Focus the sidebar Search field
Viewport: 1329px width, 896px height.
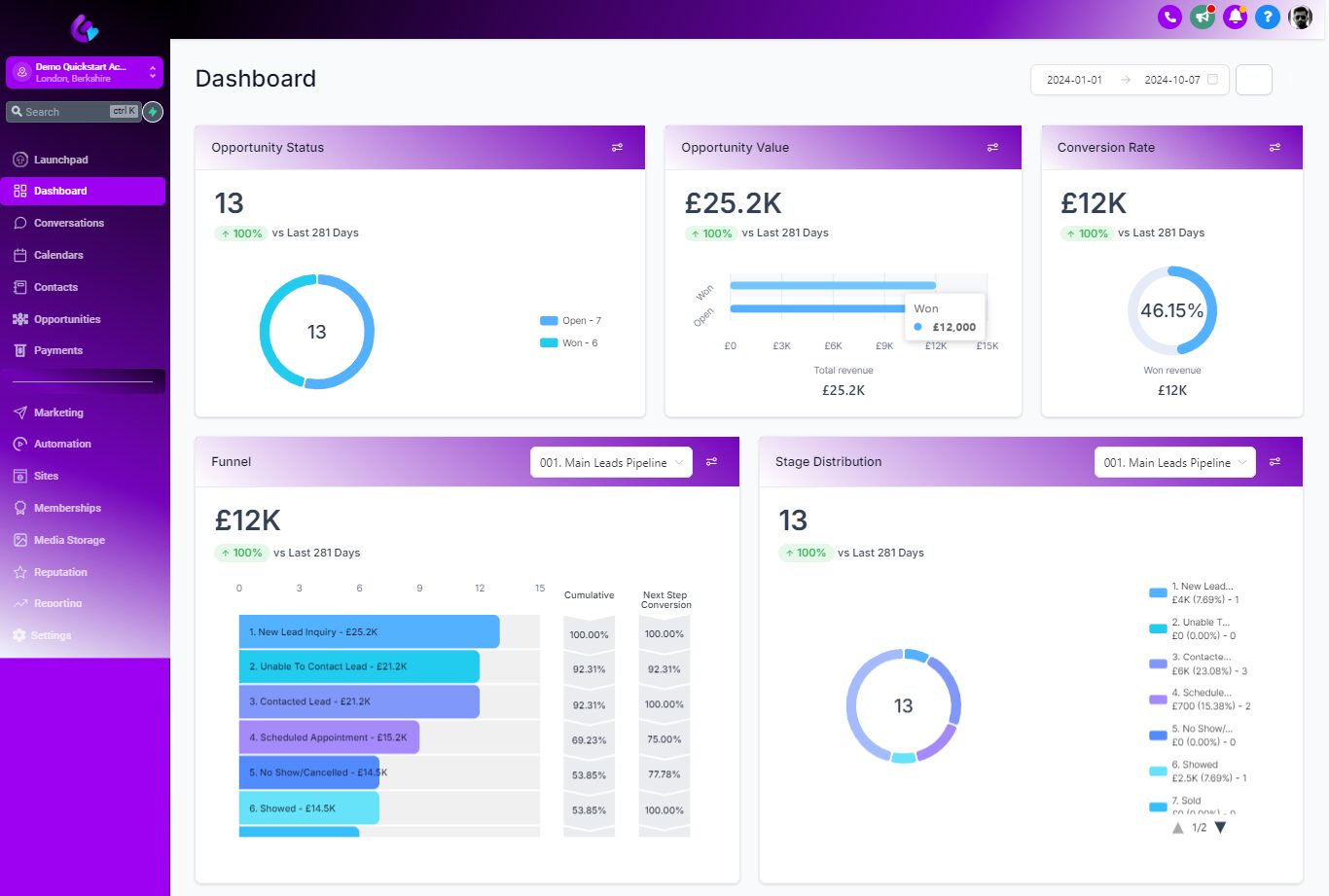pyautogui.click(x=73, y=112)
